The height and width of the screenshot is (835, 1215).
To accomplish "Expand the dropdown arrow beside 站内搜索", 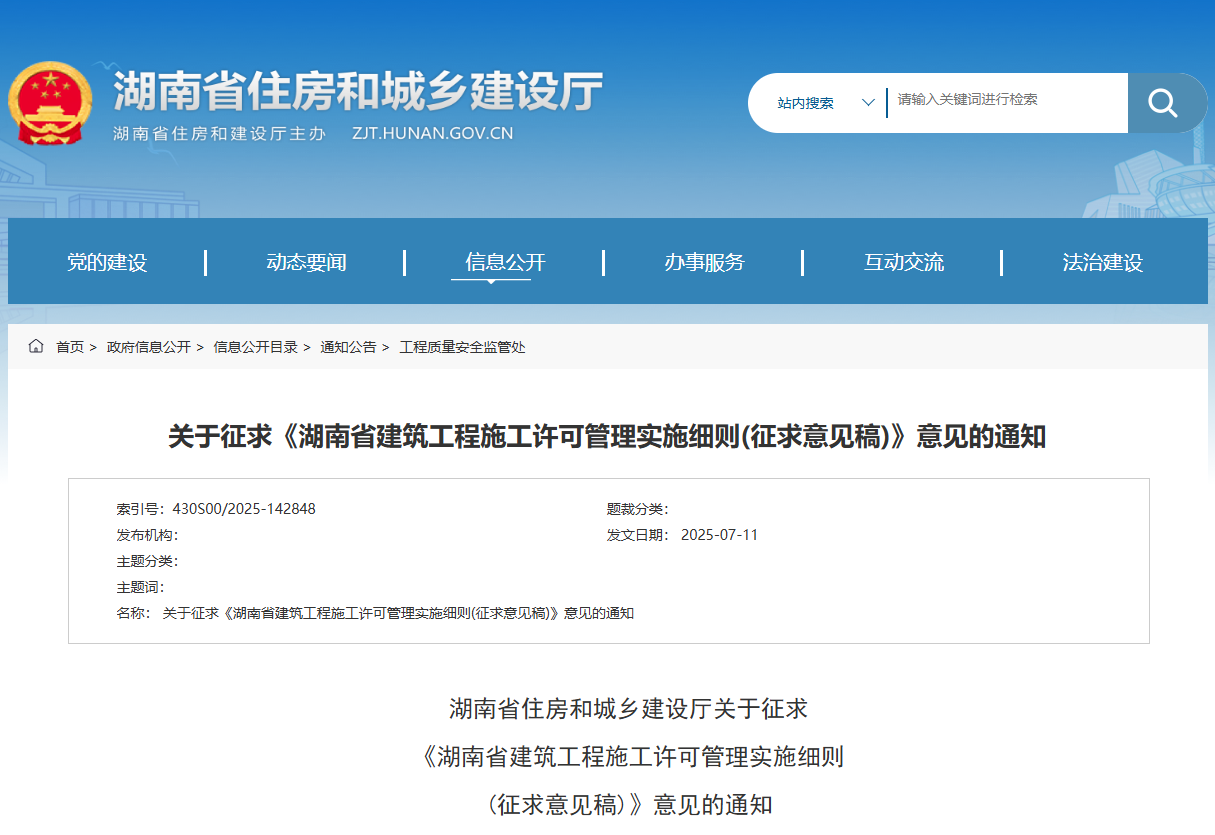I will click(866, 102).
